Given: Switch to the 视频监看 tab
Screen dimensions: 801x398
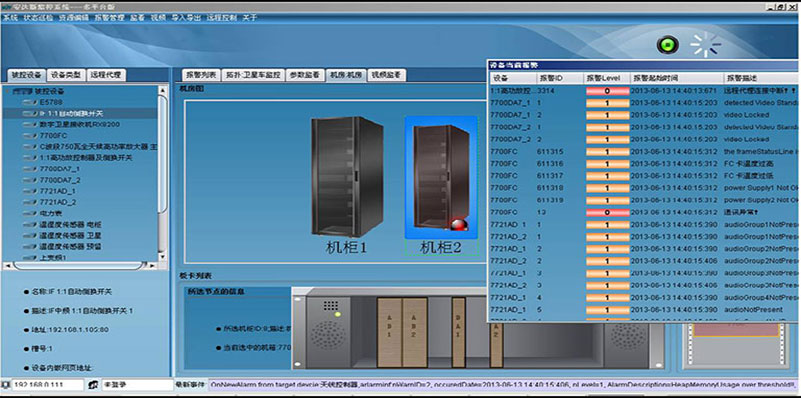Looking at the screenshot, I should 386,75.
